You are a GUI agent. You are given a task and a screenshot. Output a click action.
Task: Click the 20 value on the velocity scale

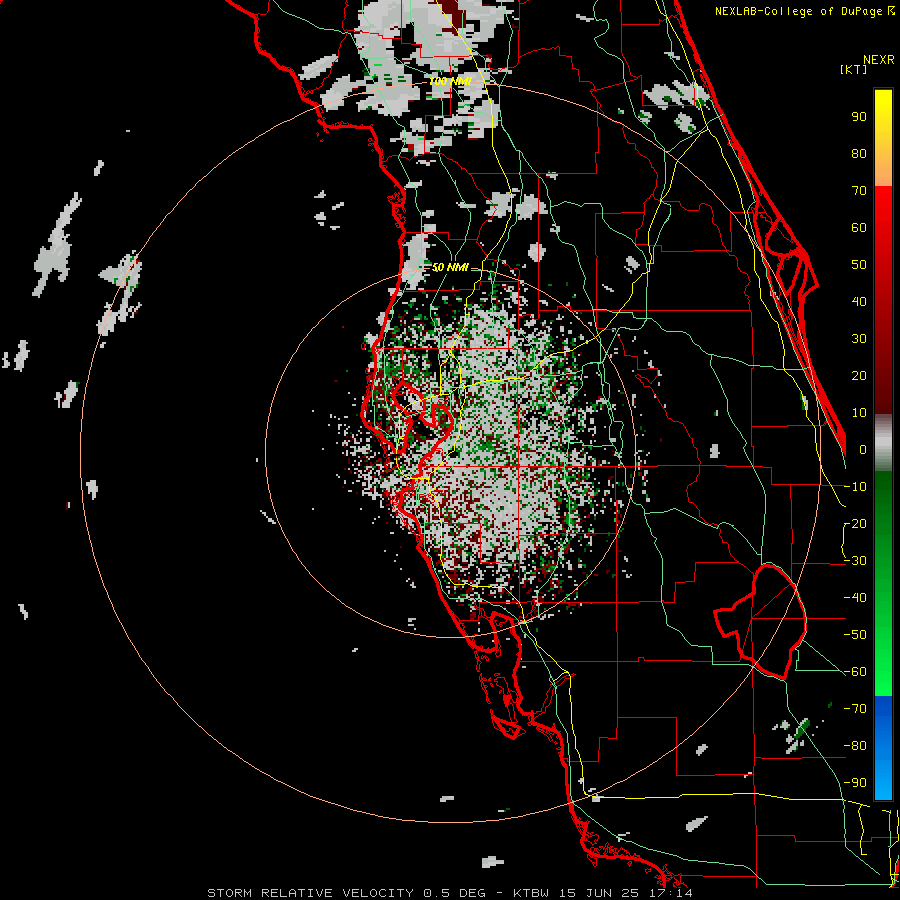click(x=859, y=376)
